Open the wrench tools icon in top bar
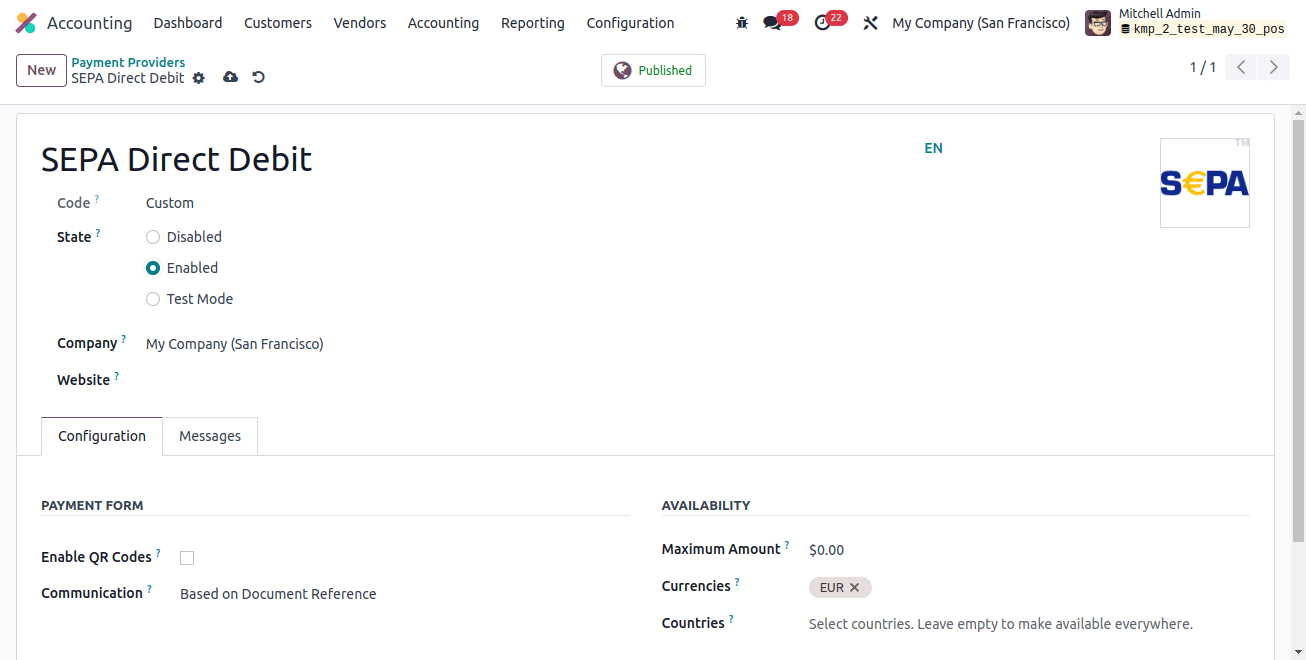This screenshot has width=1306, height=660. [x=870, y=23]
